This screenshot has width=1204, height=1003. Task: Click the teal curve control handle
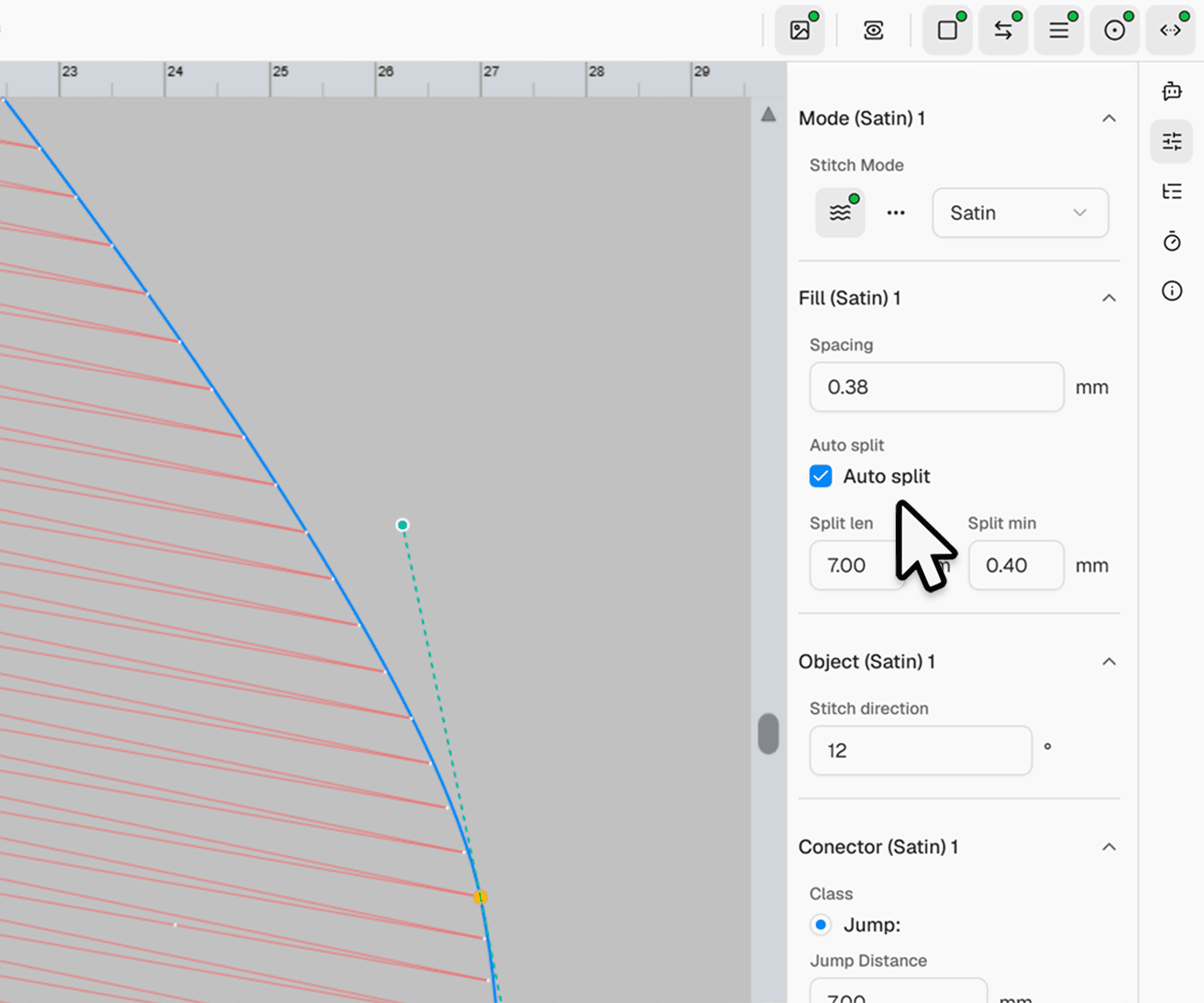click(x=402, y=525)
